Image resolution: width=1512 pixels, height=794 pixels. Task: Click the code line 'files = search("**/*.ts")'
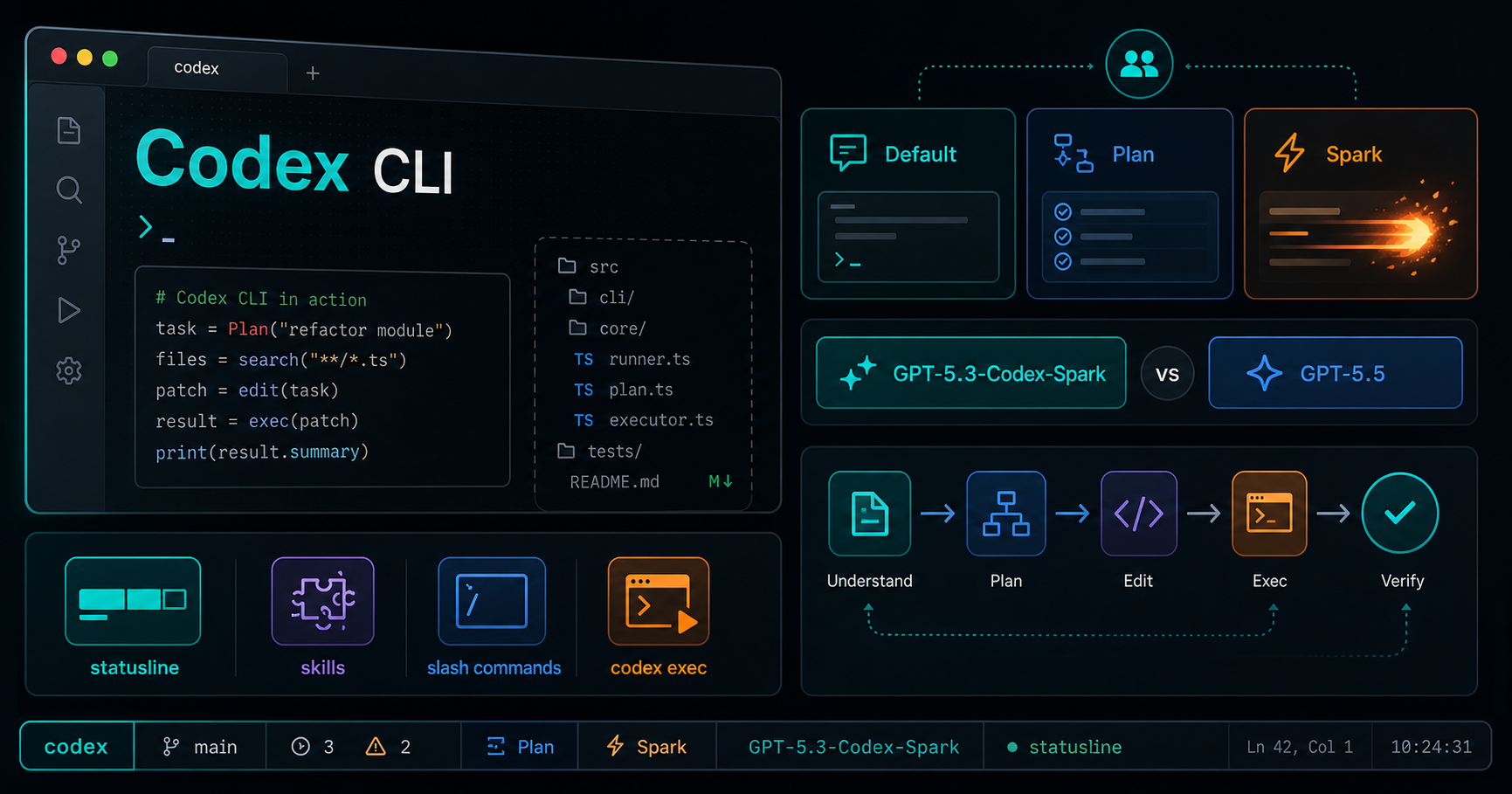(281, 360)
